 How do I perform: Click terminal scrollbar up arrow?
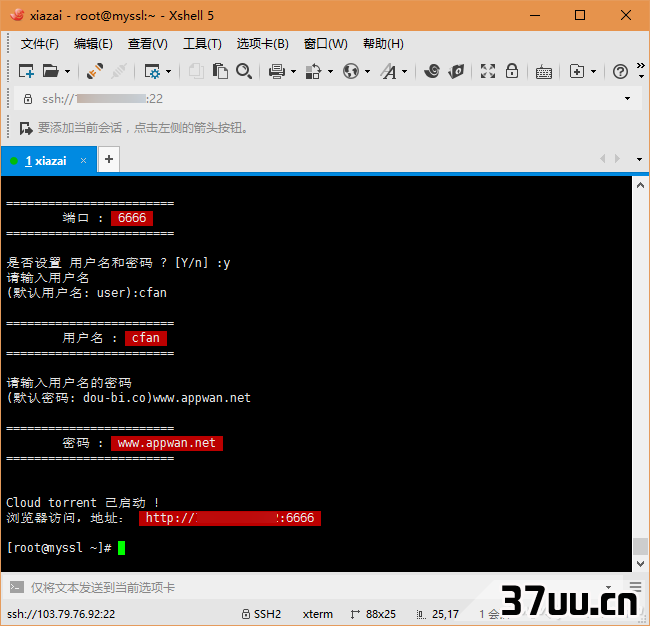point(640,185)
